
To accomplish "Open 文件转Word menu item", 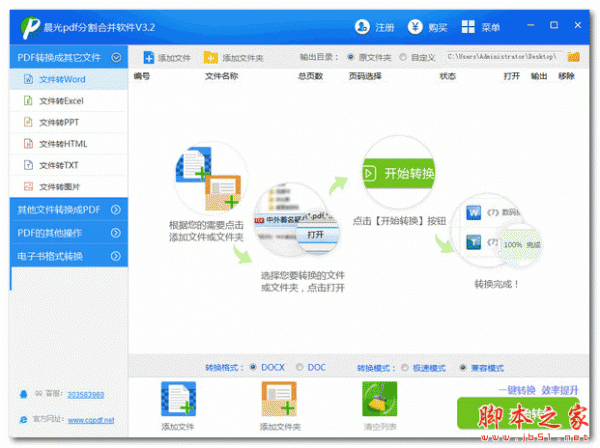I will coord(69,79).
